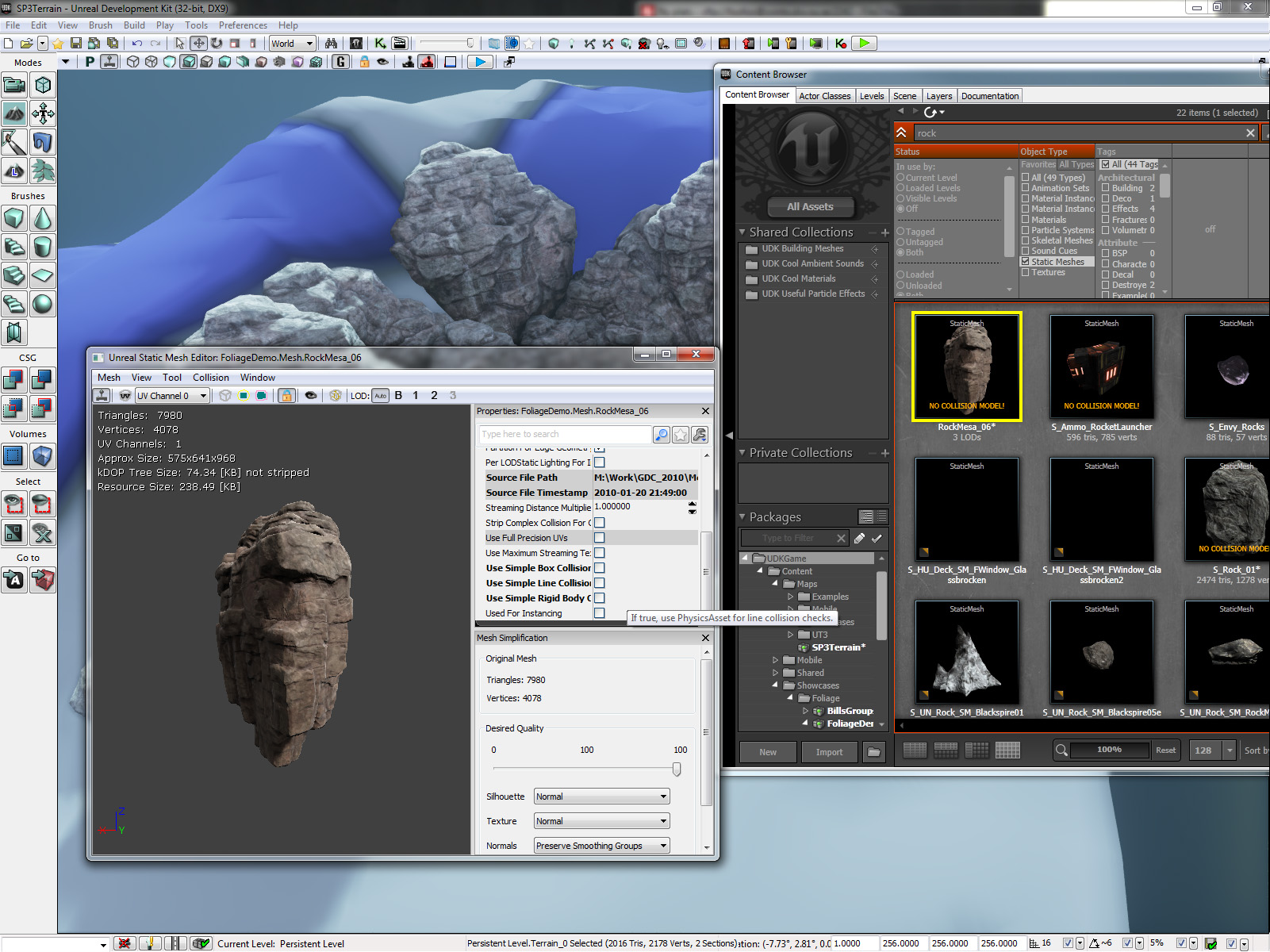Screen dimensions: 1270x952
Task: Toggle the lock icon in Static Mesh Editor toolbar
Action: 286,395
